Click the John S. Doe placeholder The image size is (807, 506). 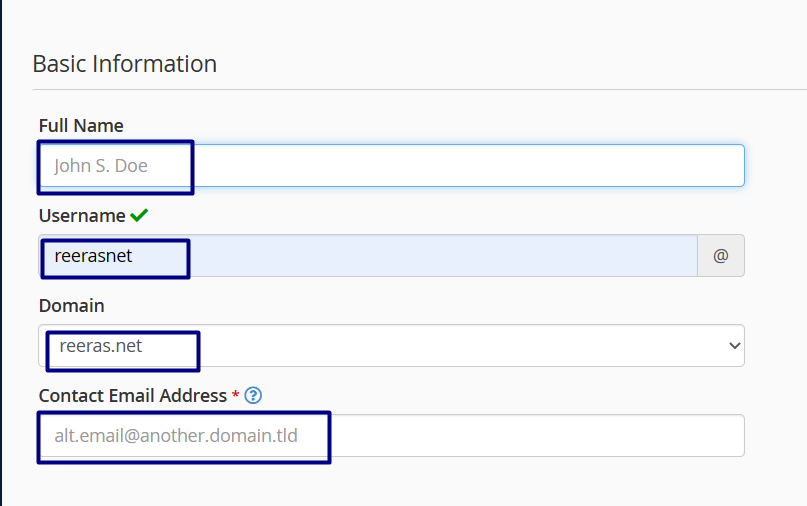pyautogui.click(x=101, y=166)
